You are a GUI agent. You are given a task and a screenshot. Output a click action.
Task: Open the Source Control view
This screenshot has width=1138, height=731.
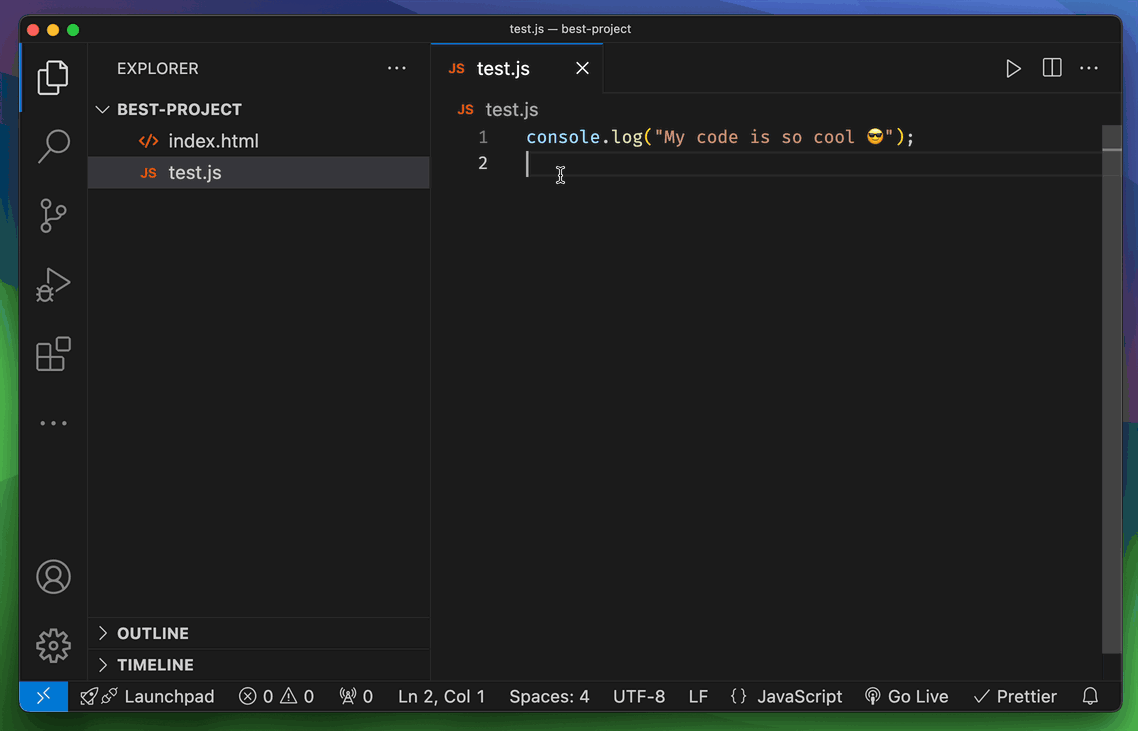click(x=53, y=216)
